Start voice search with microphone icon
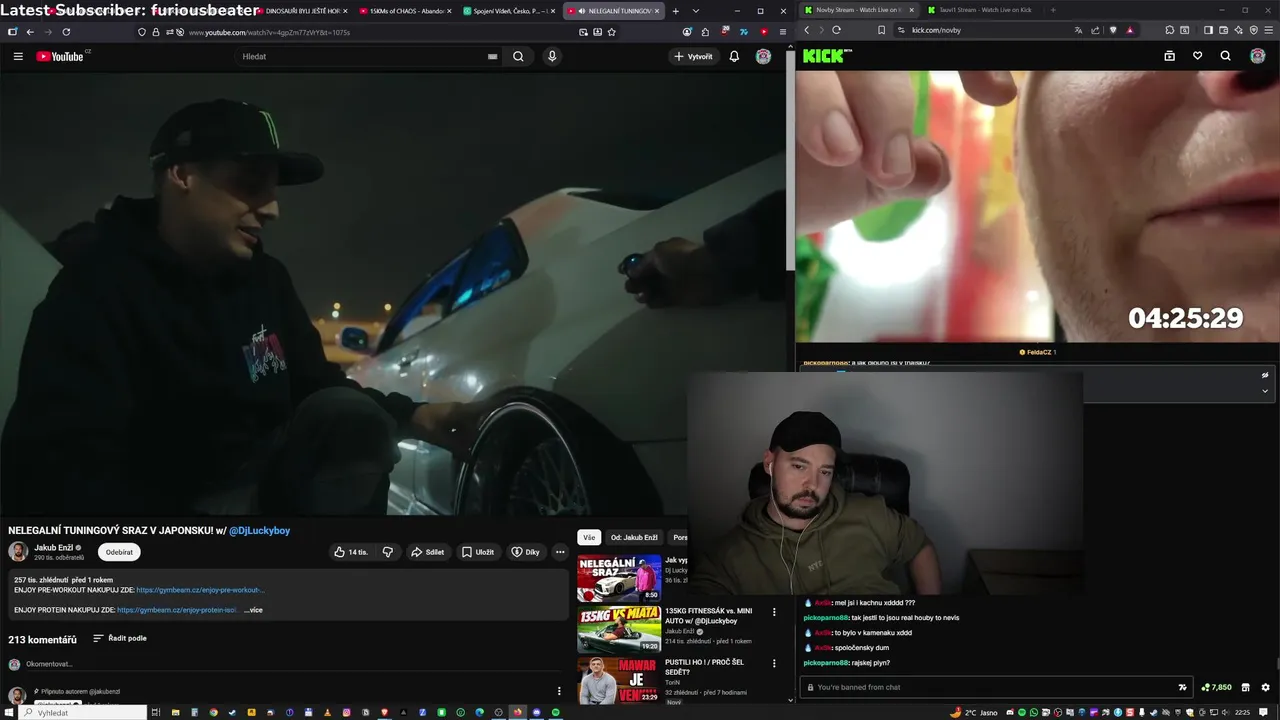The image size is (1280, 720). 552,56
